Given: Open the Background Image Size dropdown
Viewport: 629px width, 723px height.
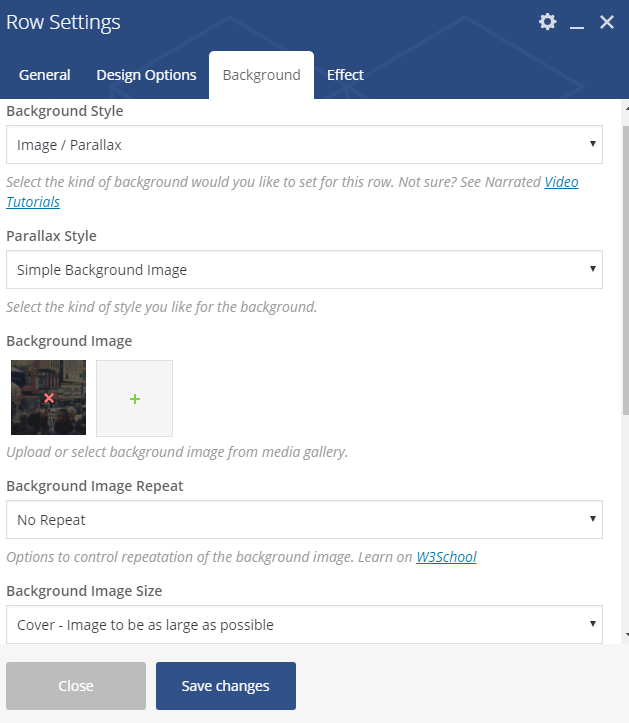Looking at the screenshot, I should click(x=304, y=625).
